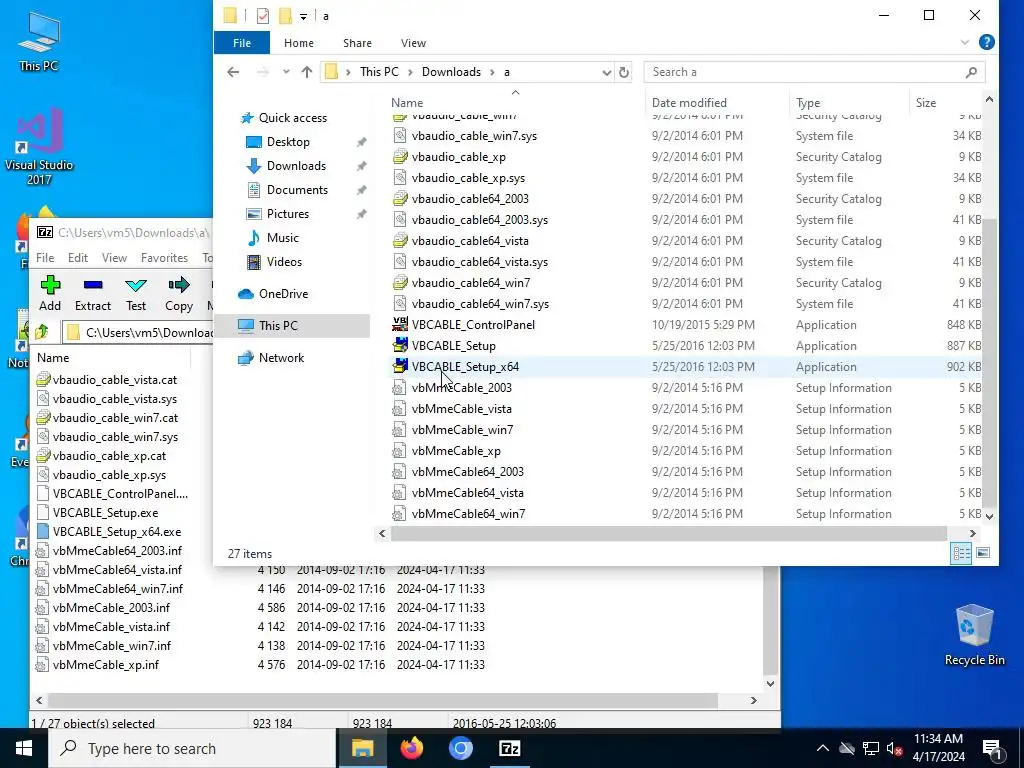This screenshot has width=1024, height=768.
Task: Switch to details view layout icon
Action: [x=961, y=554]
